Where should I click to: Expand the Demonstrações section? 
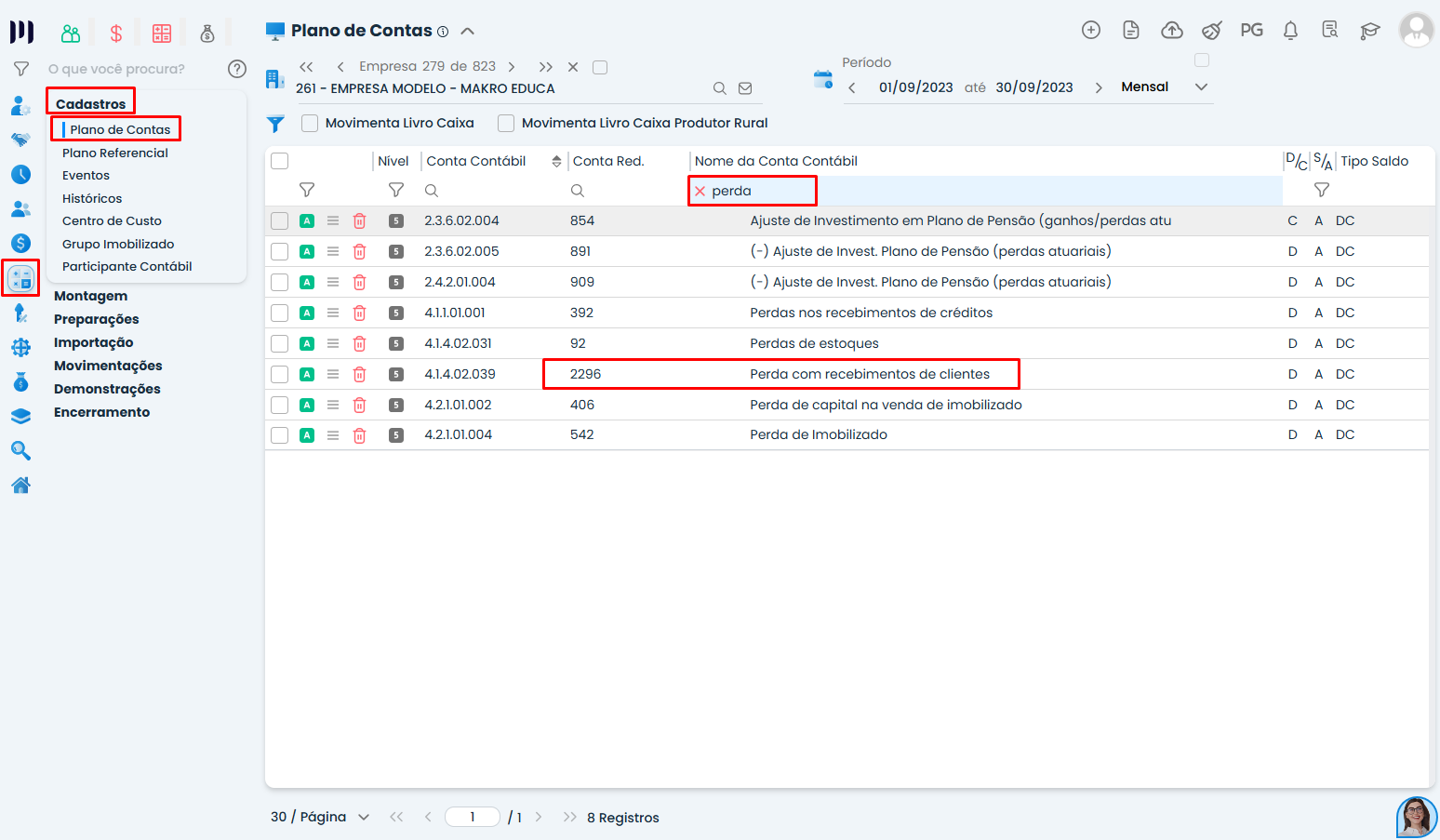107,389
